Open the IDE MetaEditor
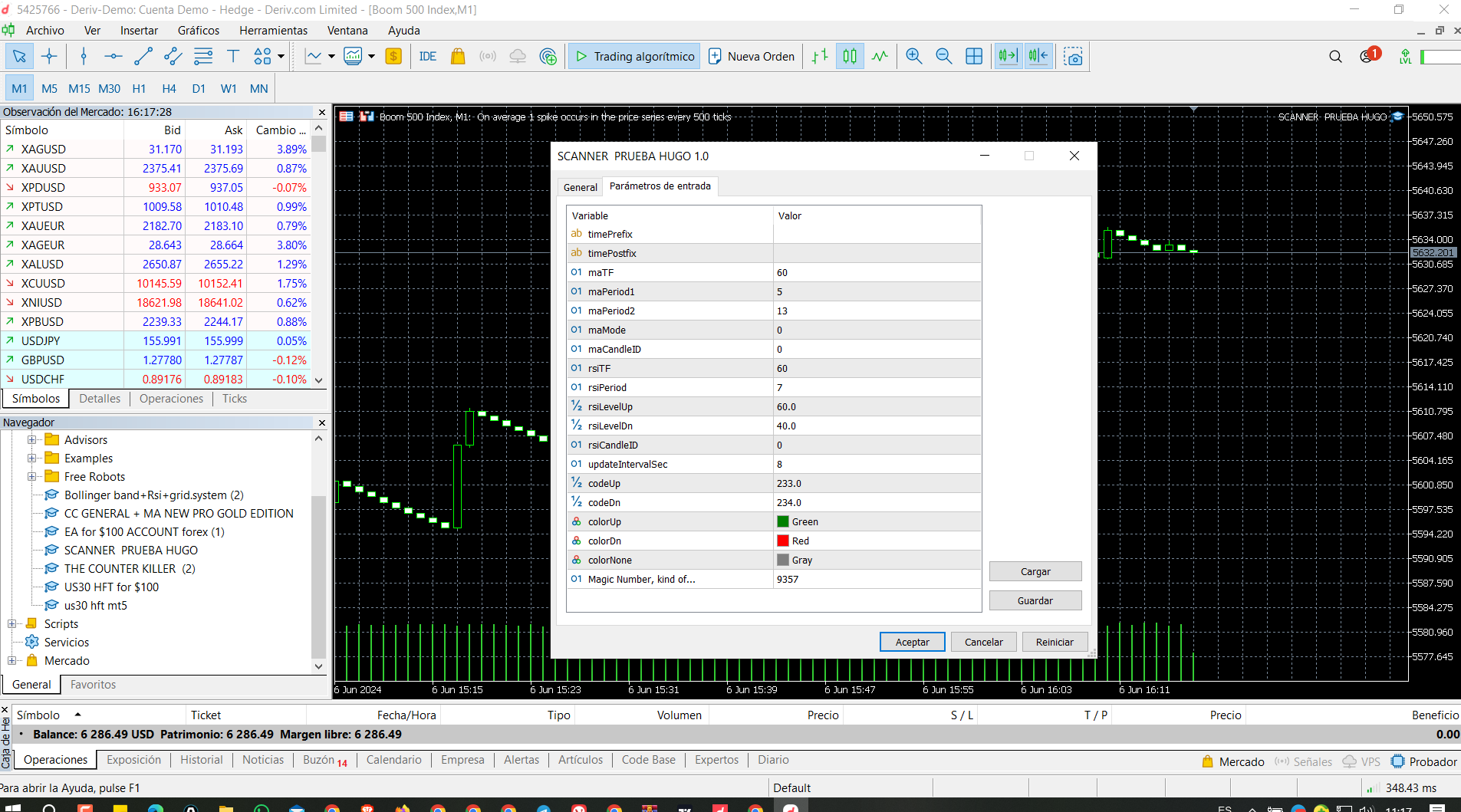Screen dimensions: 1461x812 click(428, 56)
